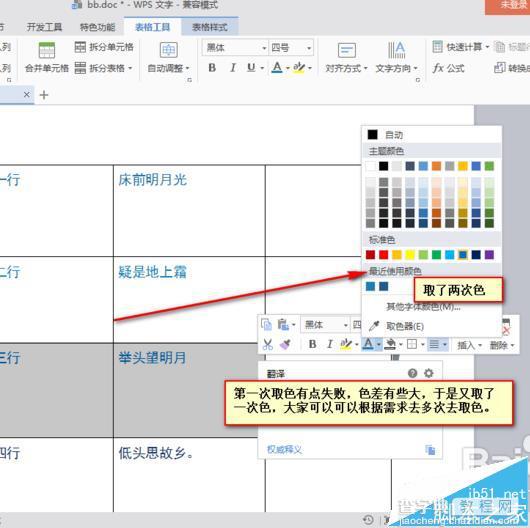Click the eyedropper 取色器(E) option
This screenshot has height=528, width=530.
(396, 326)
